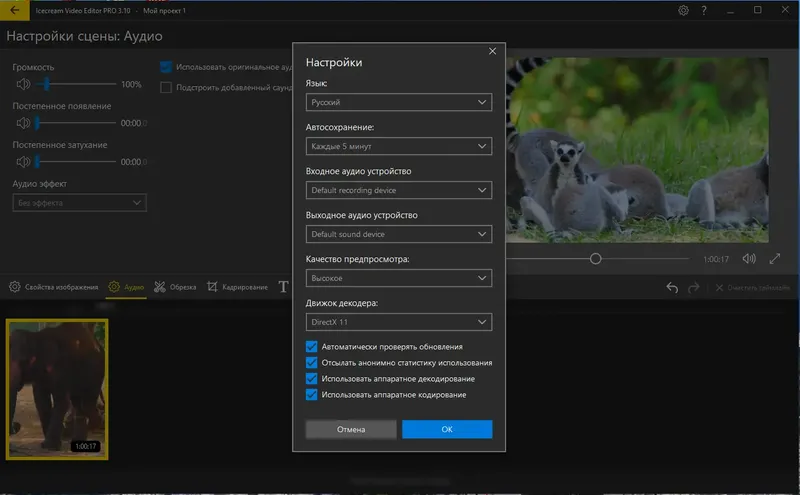Open the Движок декодера DirectX 11 dropdown
This screenshot has width=800, height=495.
[x=398, y=322]
